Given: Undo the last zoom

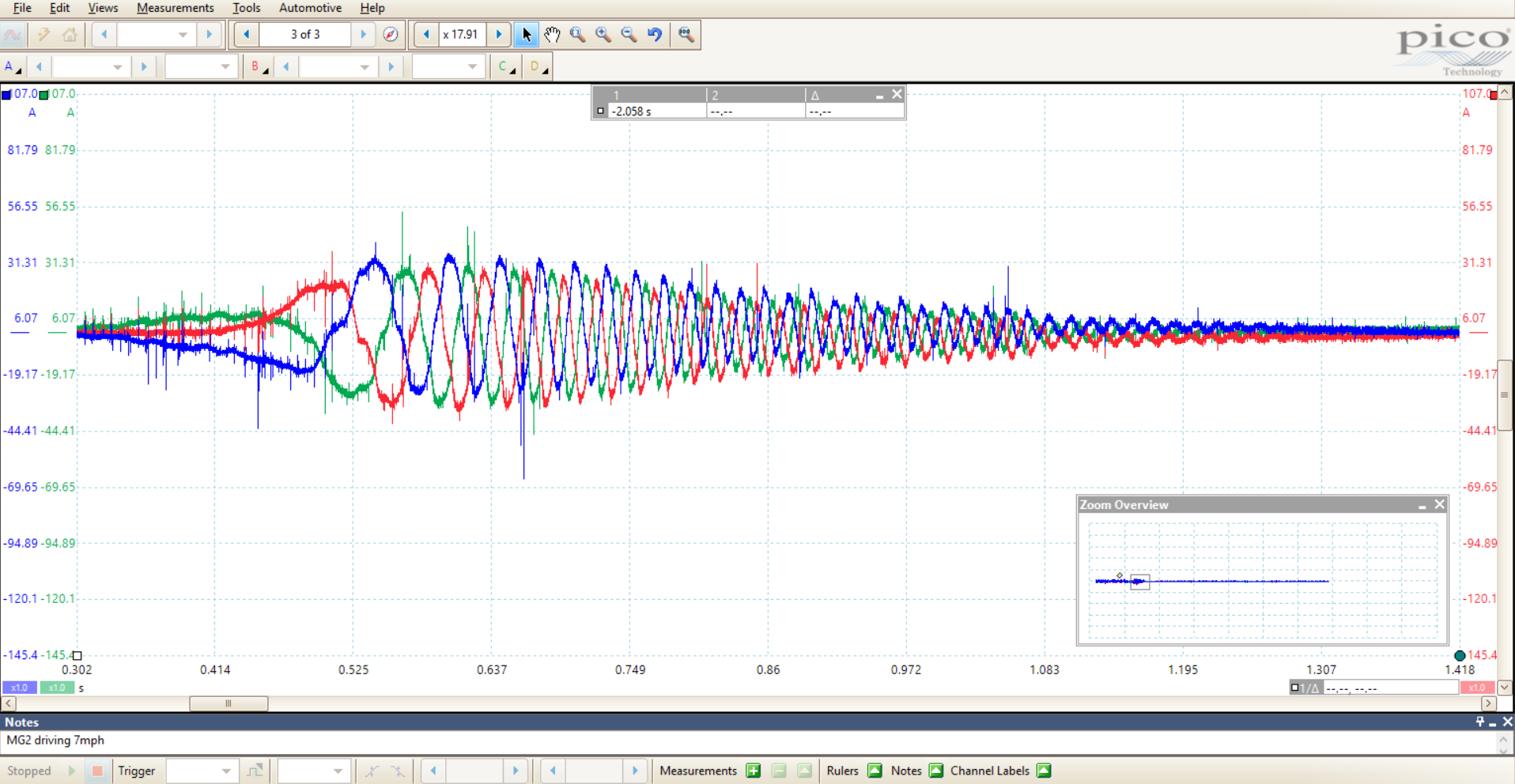Looking at the screenshot, I should (655, 35).
